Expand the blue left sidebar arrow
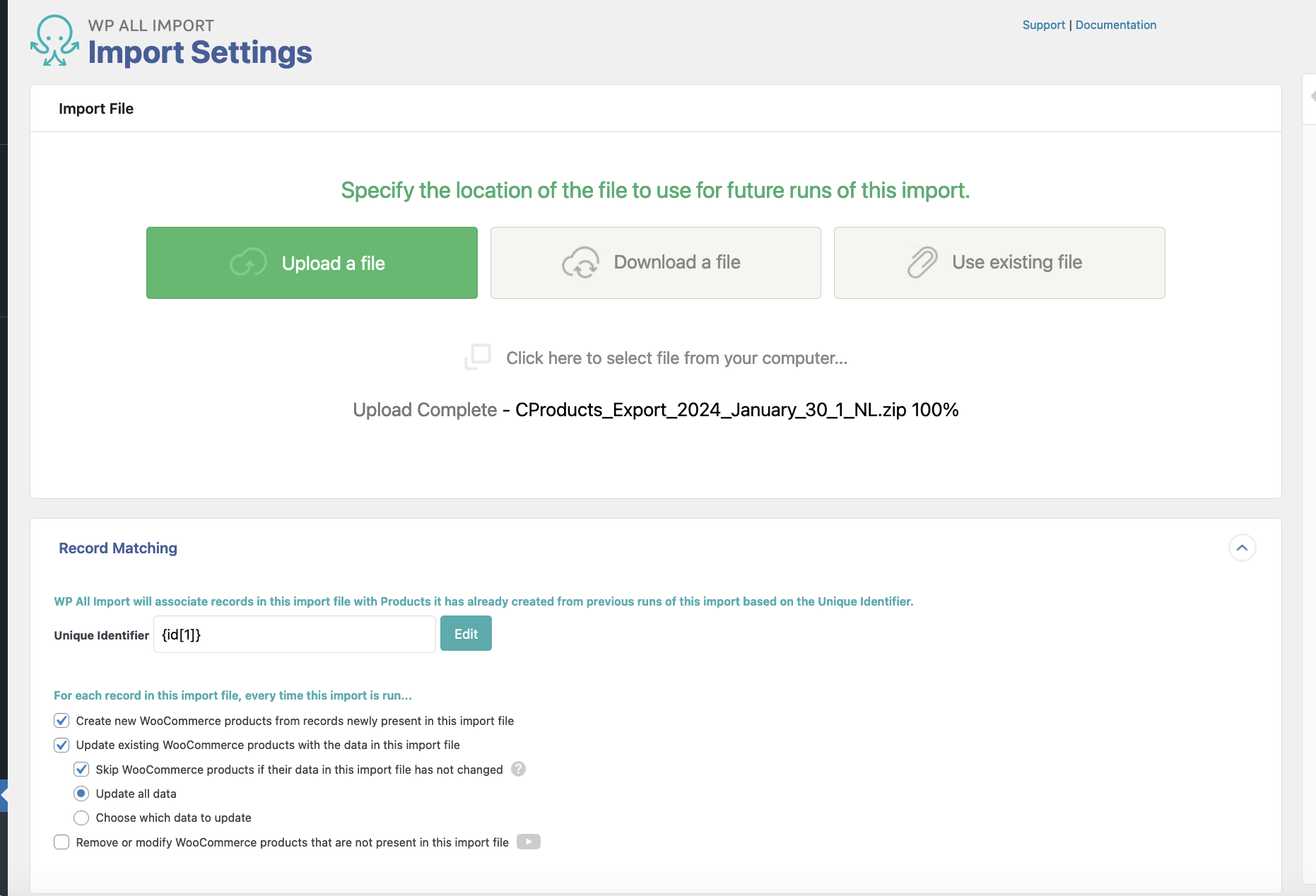 [x=4, y=796]
